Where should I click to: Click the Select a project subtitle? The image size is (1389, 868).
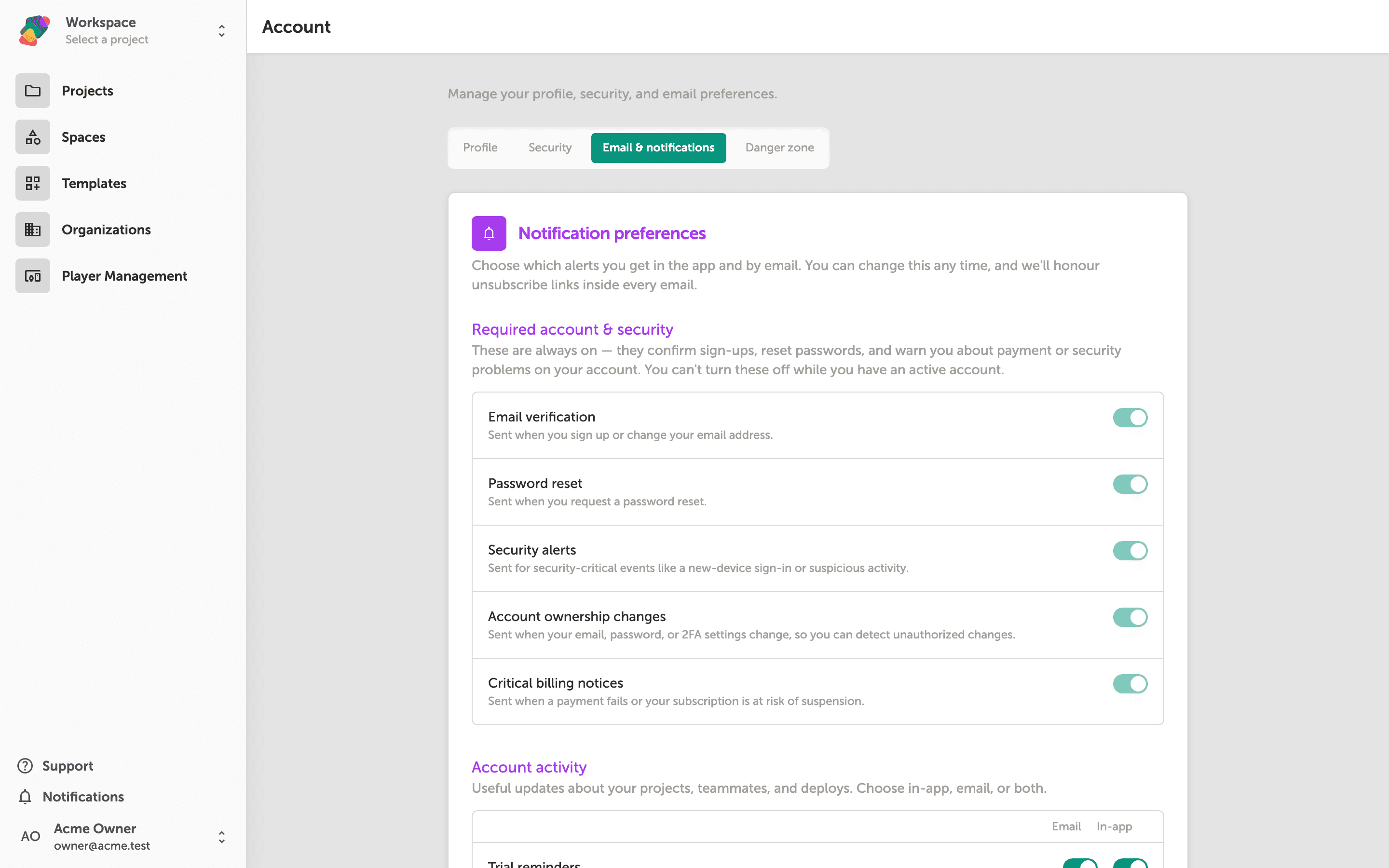[107, 40]
